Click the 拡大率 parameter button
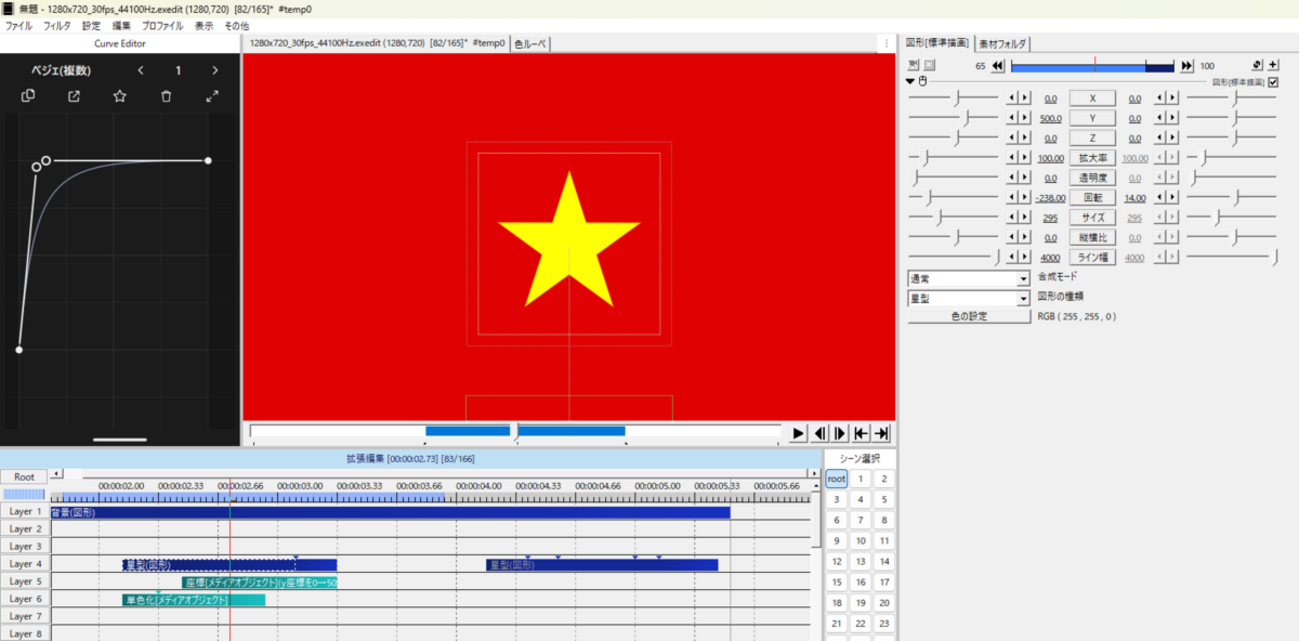This screenshot has width=1299, height=641. pos(1093,158)
